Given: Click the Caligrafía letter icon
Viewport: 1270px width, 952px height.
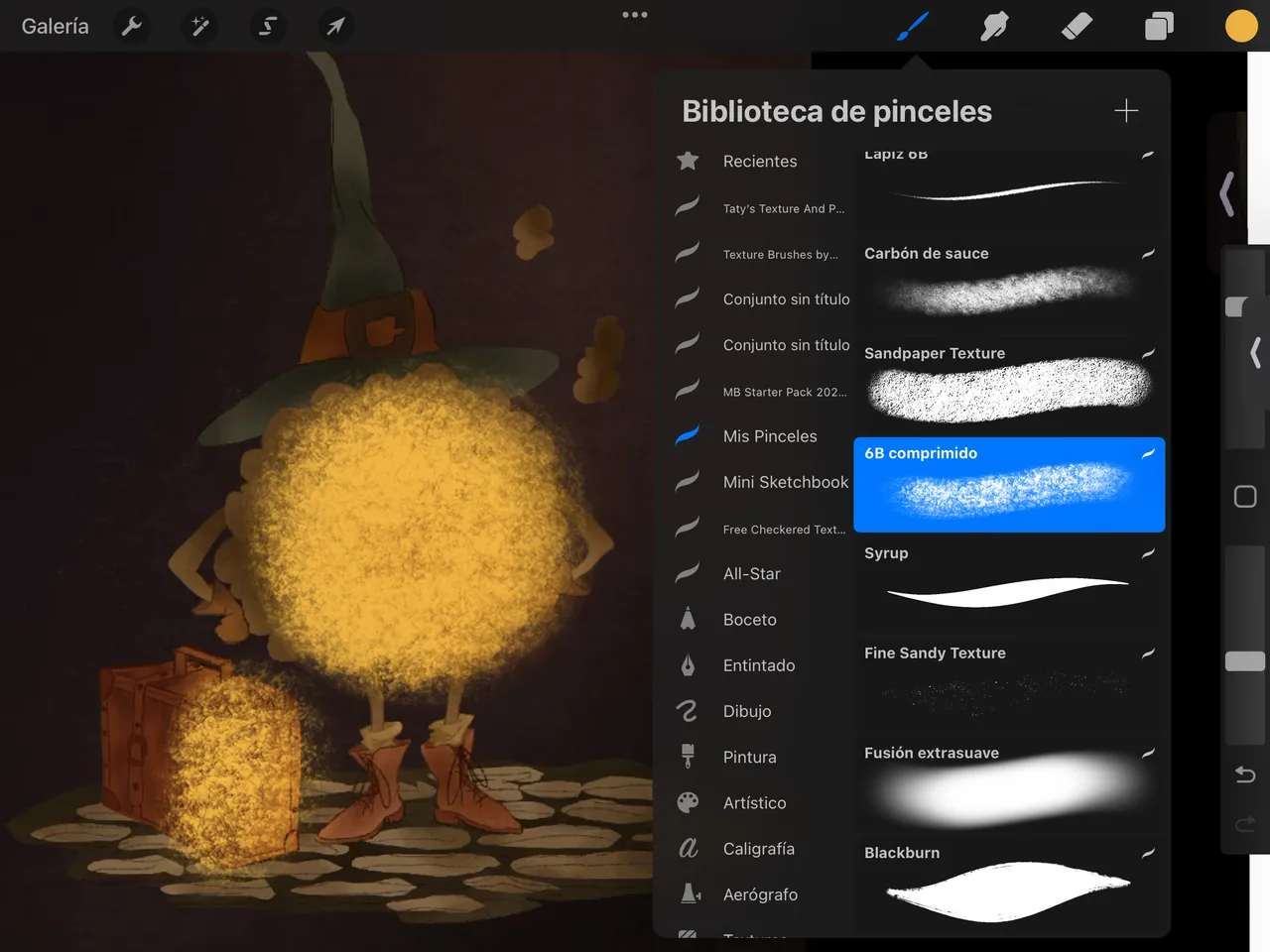Looking at the screenshot, I should (x=688, y=848).
